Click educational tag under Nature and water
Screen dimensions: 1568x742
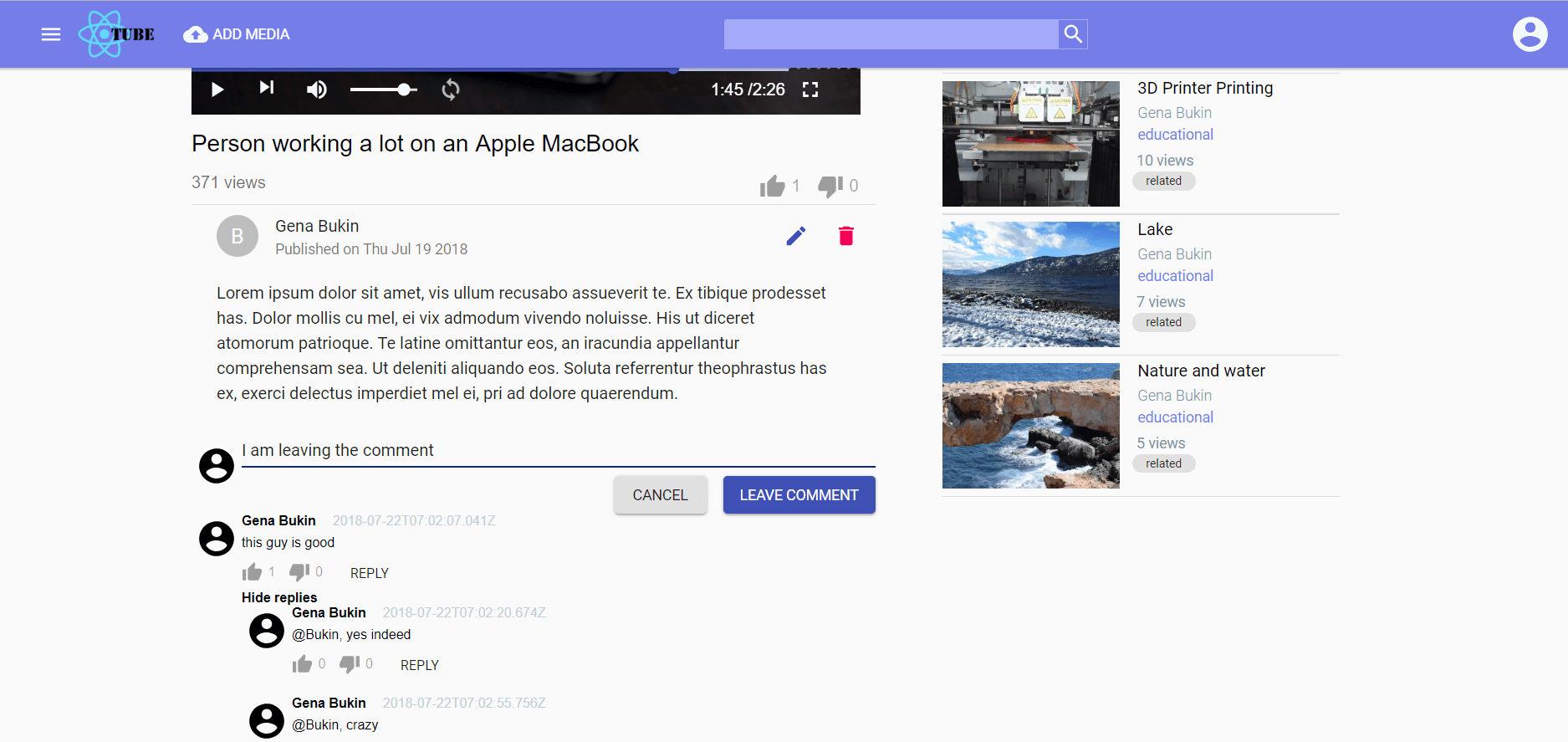[x=1175, y=417]
